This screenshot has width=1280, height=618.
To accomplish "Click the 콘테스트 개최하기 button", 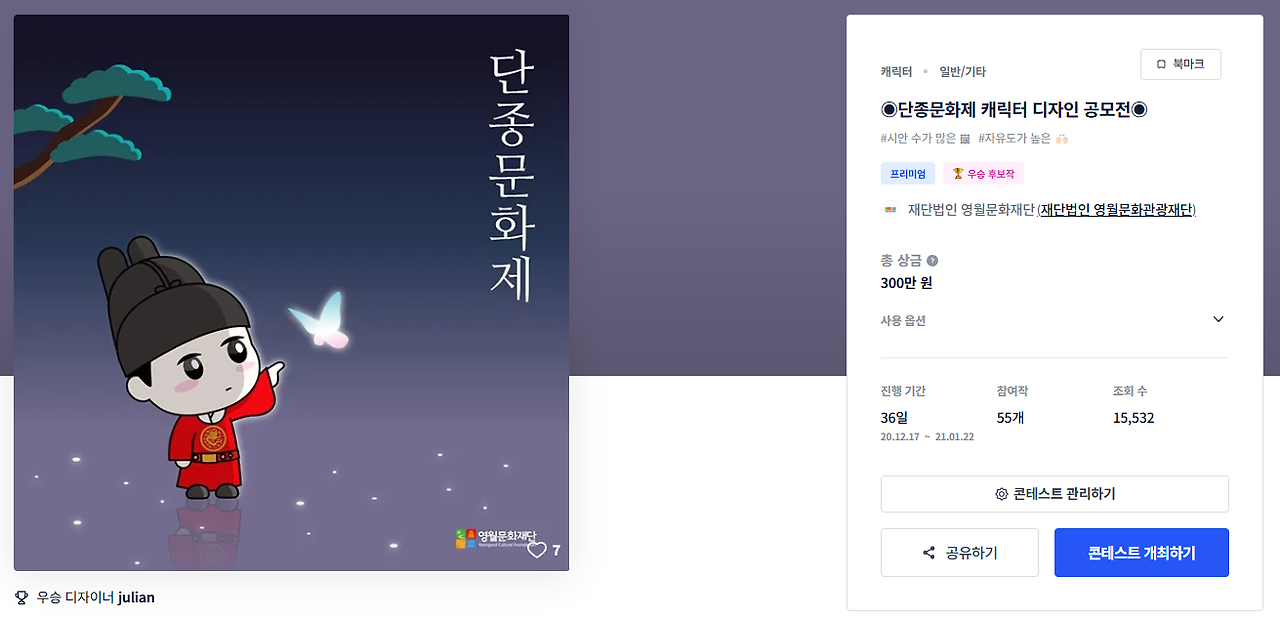I will coord(1141,553).
